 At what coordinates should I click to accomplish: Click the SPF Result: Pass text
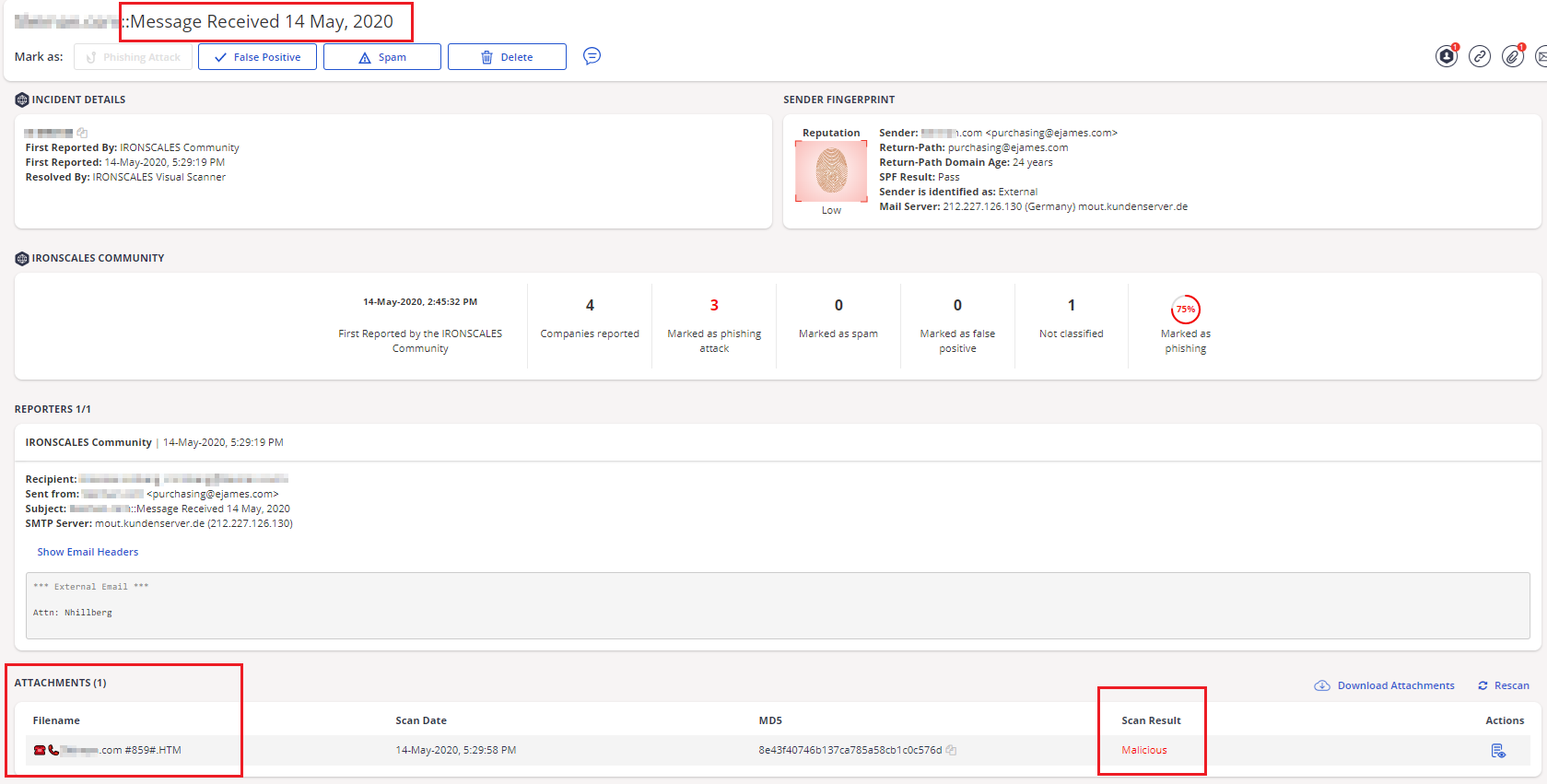(x=919, y=177)
